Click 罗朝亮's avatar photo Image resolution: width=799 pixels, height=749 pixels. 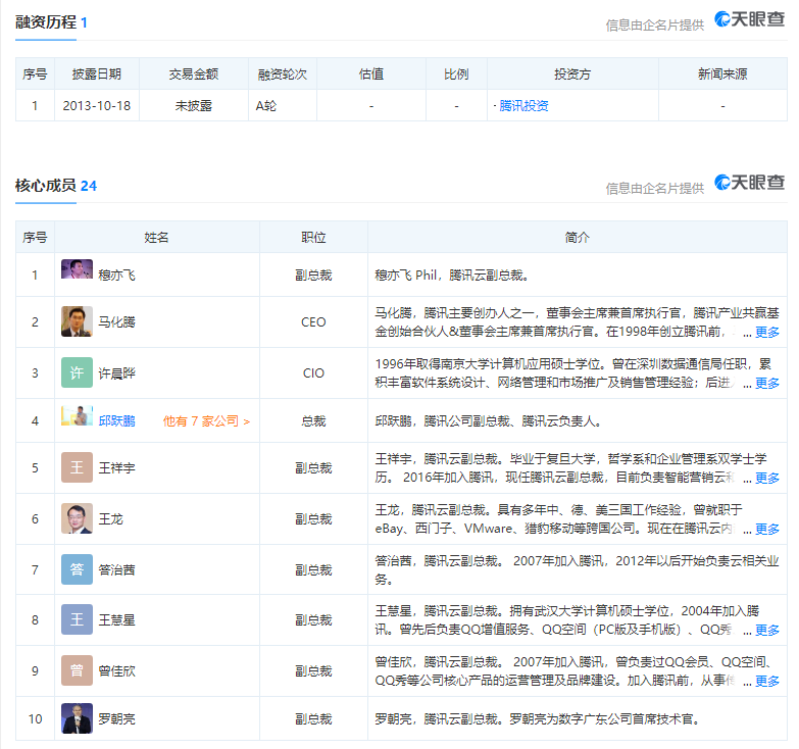tap(77, 718)
